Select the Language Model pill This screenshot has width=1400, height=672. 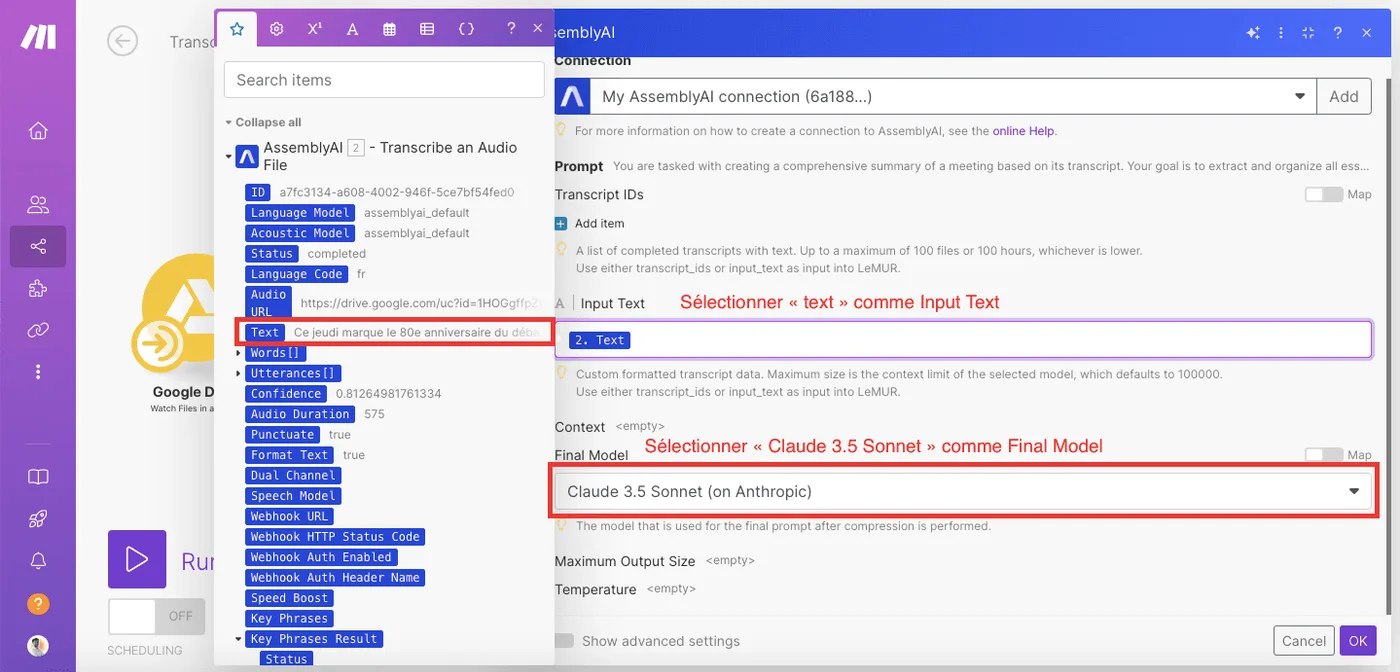300,212
